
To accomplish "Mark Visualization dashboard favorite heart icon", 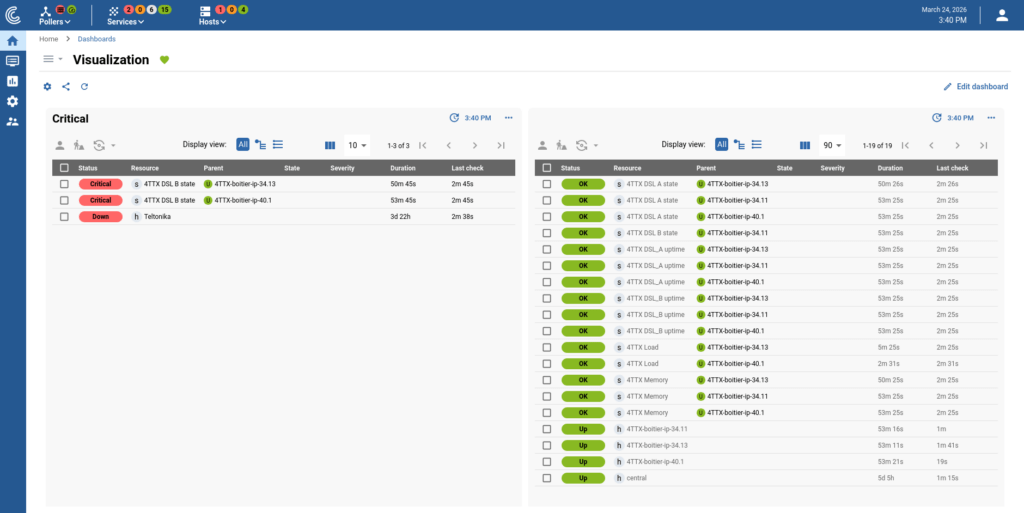I will click(165, 60).
